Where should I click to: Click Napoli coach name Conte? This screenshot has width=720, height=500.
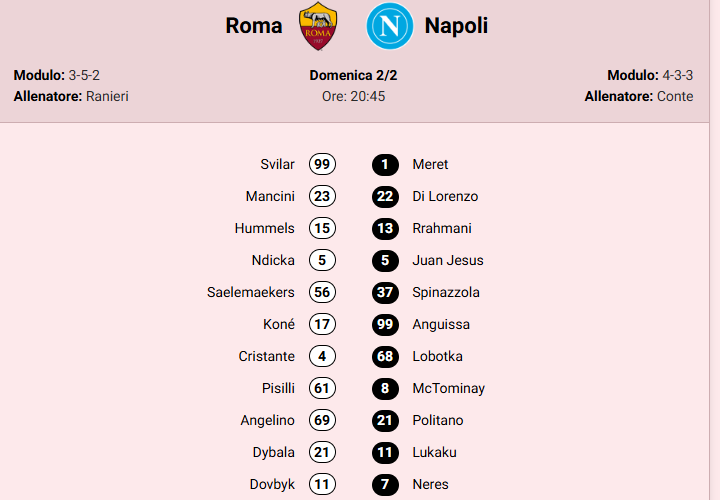[x=675, y=97]
